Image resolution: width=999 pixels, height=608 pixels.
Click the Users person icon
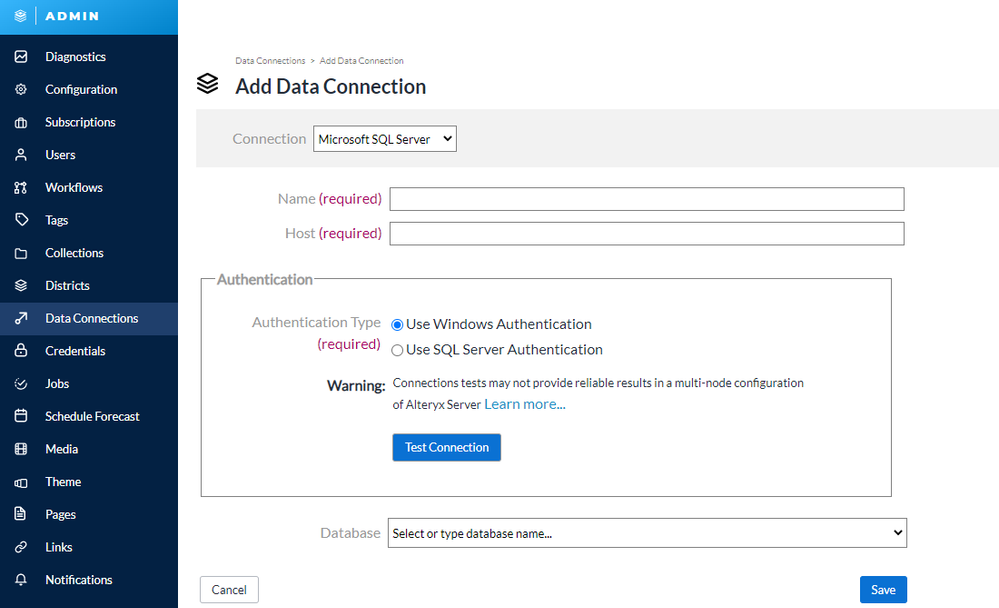click(21, 155)
